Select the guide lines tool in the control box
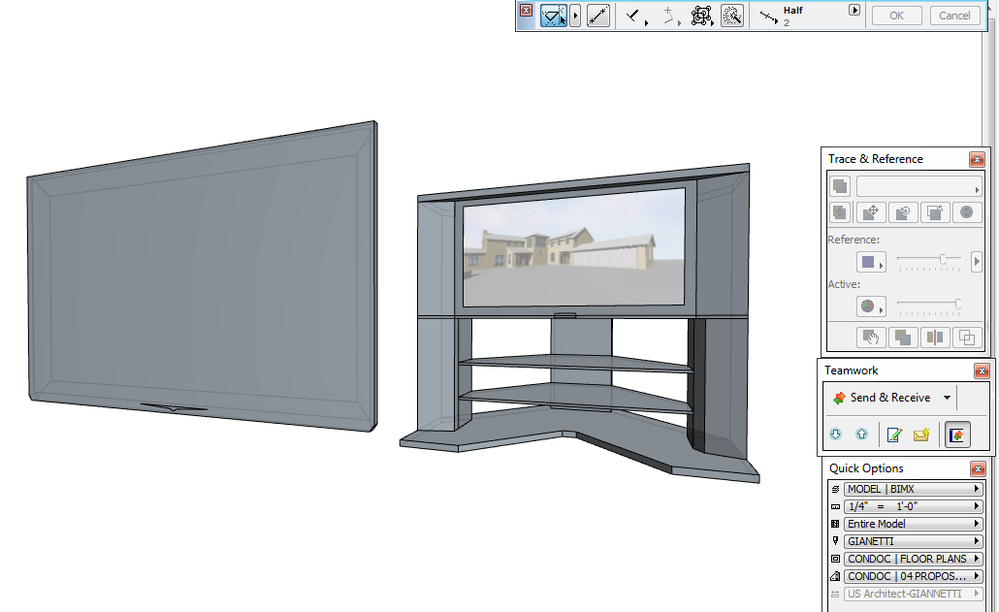The width and height of the screenshot is (999, 612). click(x=553, y=15)
